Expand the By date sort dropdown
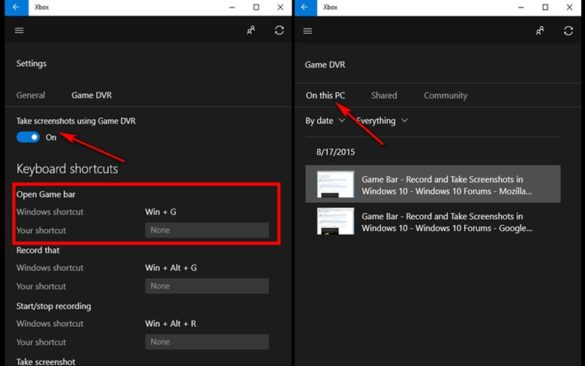 point(325,121)
